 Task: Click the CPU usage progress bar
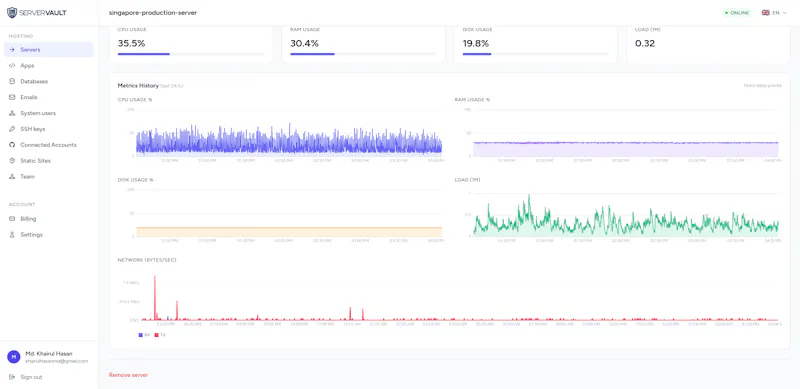point(191,54)
